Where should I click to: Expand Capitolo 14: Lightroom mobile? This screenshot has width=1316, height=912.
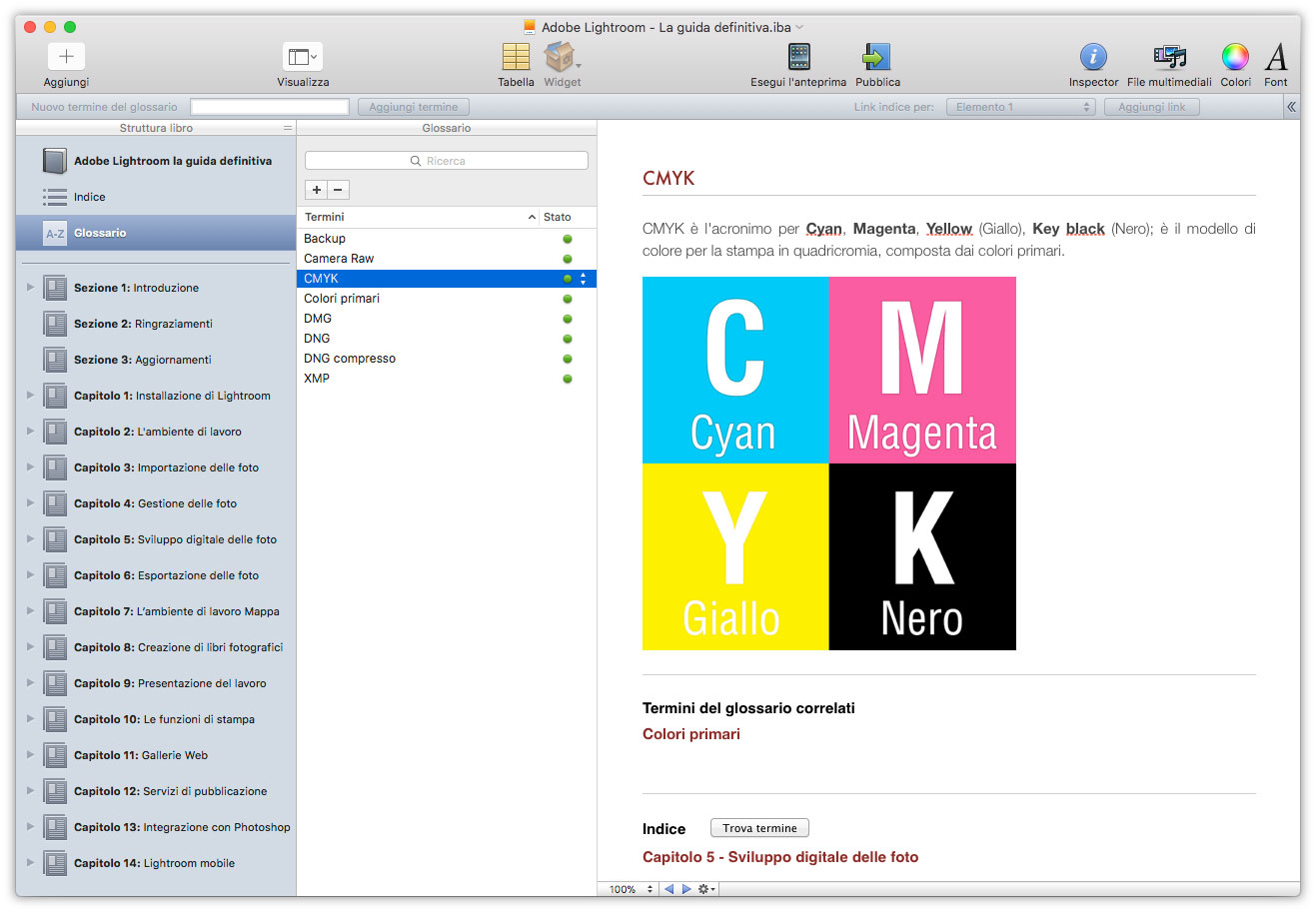30,863
